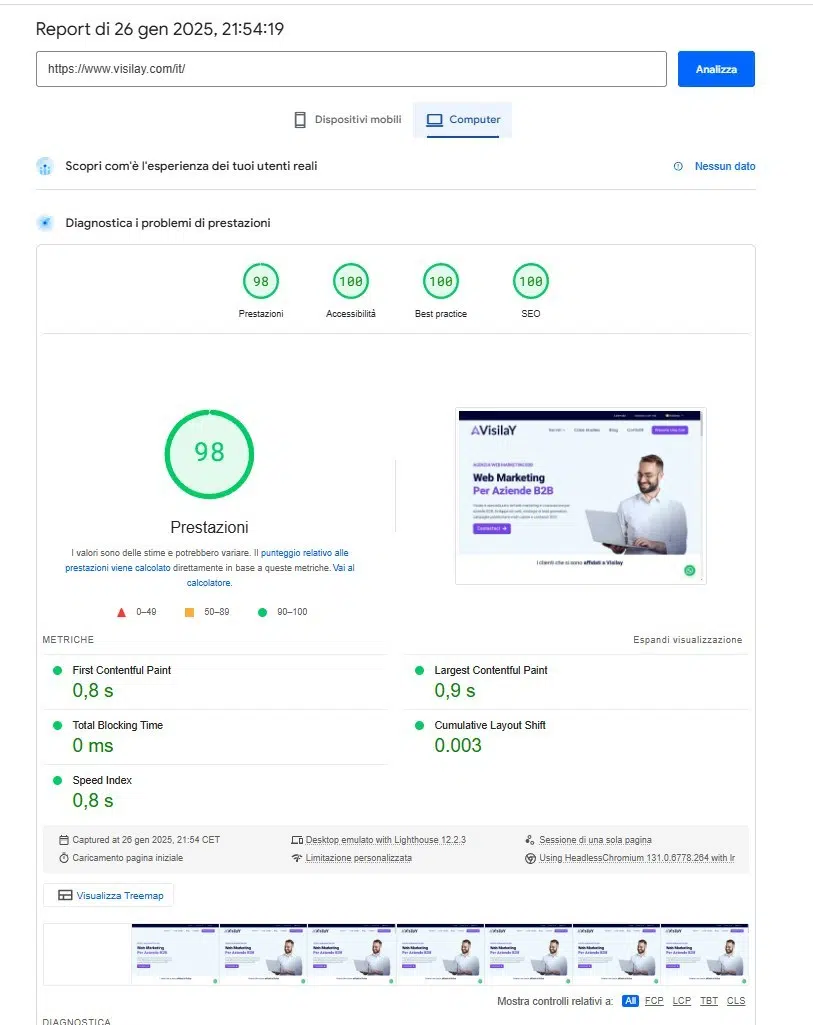Image resolution: width=813 pixels, height=1025 pixels.
Task: Click the green circle 90–100 legend icon
Action: (262, 613)
